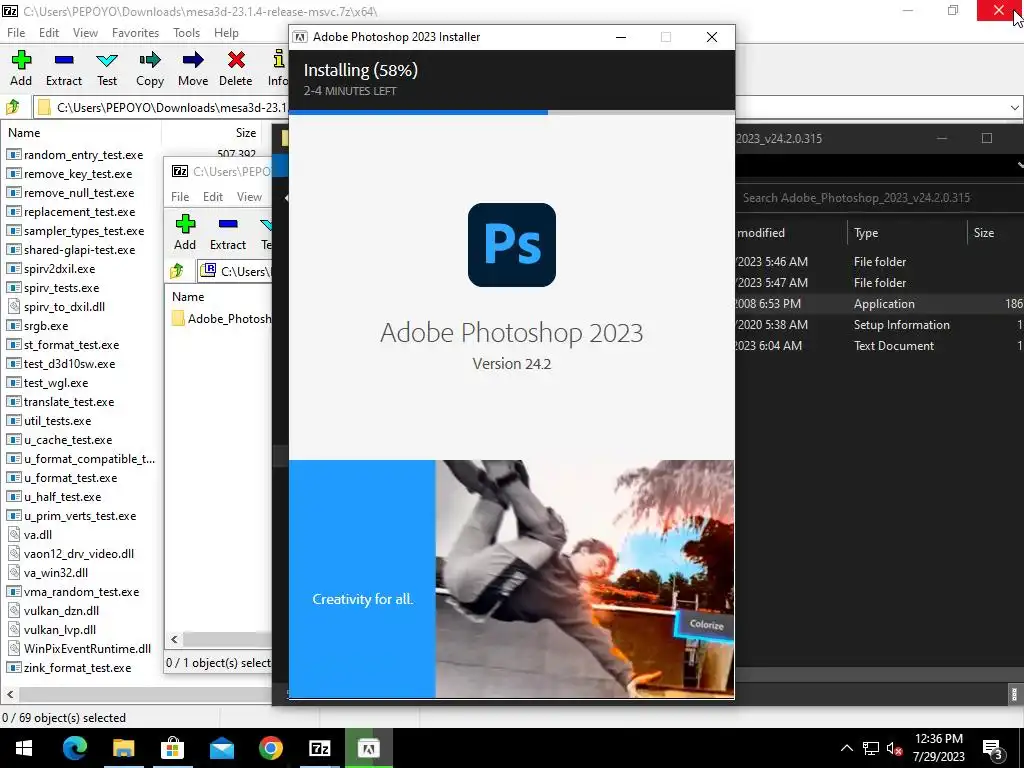Click the Explorer search box

879,198
